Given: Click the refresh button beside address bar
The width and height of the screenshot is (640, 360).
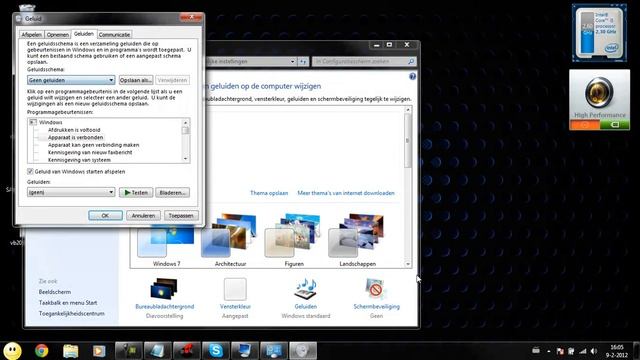Looking at the screenshot, I should tap(303, 62).
